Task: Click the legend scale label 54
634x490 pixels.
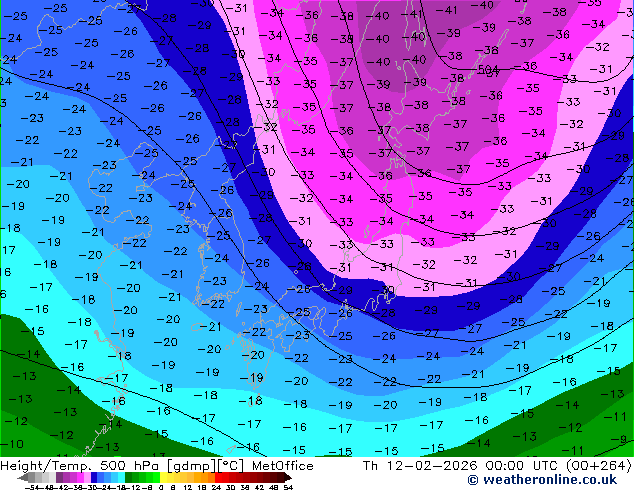Action: pyautogui.click(x=287, y=487)
